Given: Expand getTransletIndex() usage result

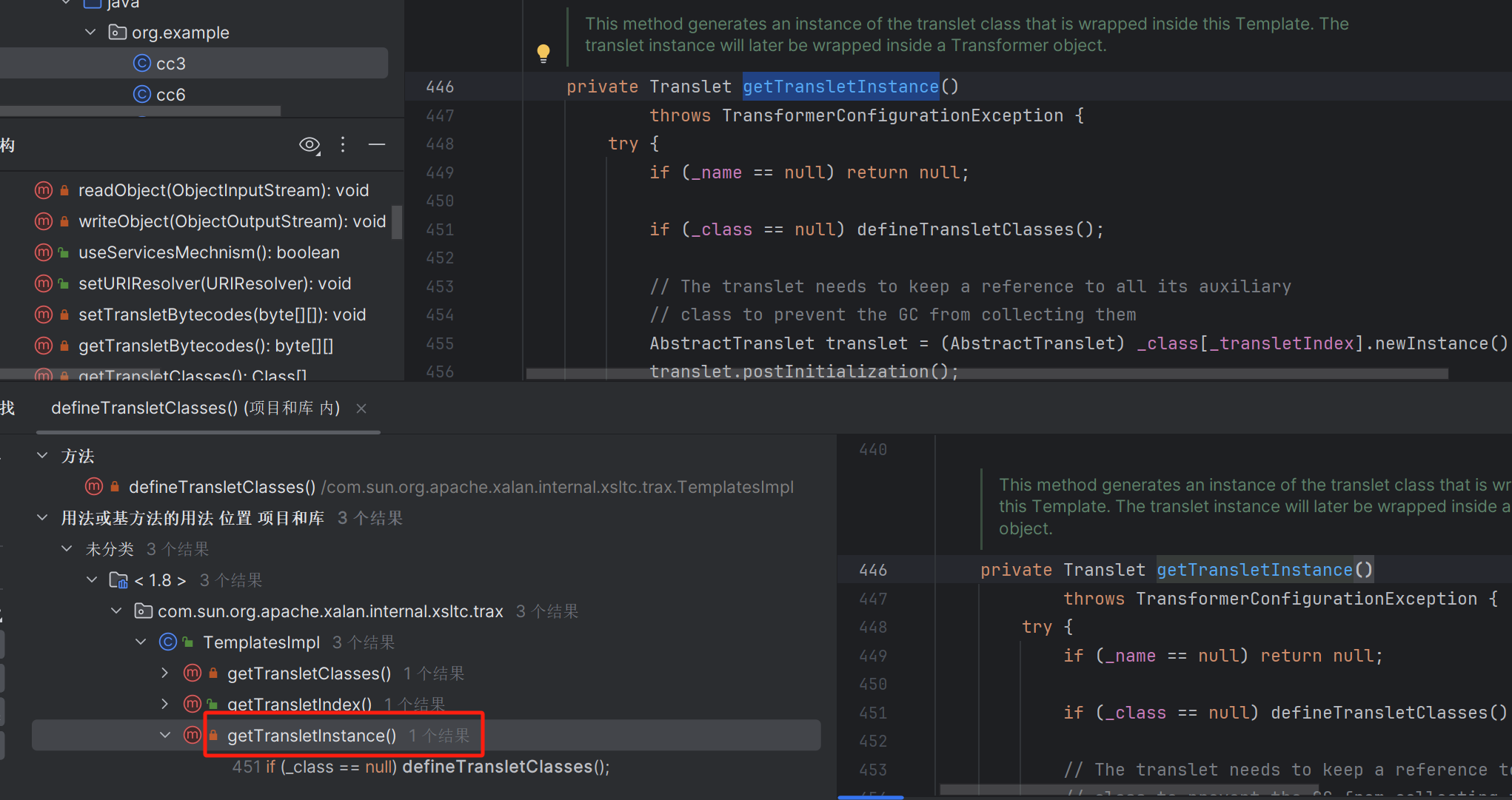Looking at the screenshot, I should [x=165, y=705].
